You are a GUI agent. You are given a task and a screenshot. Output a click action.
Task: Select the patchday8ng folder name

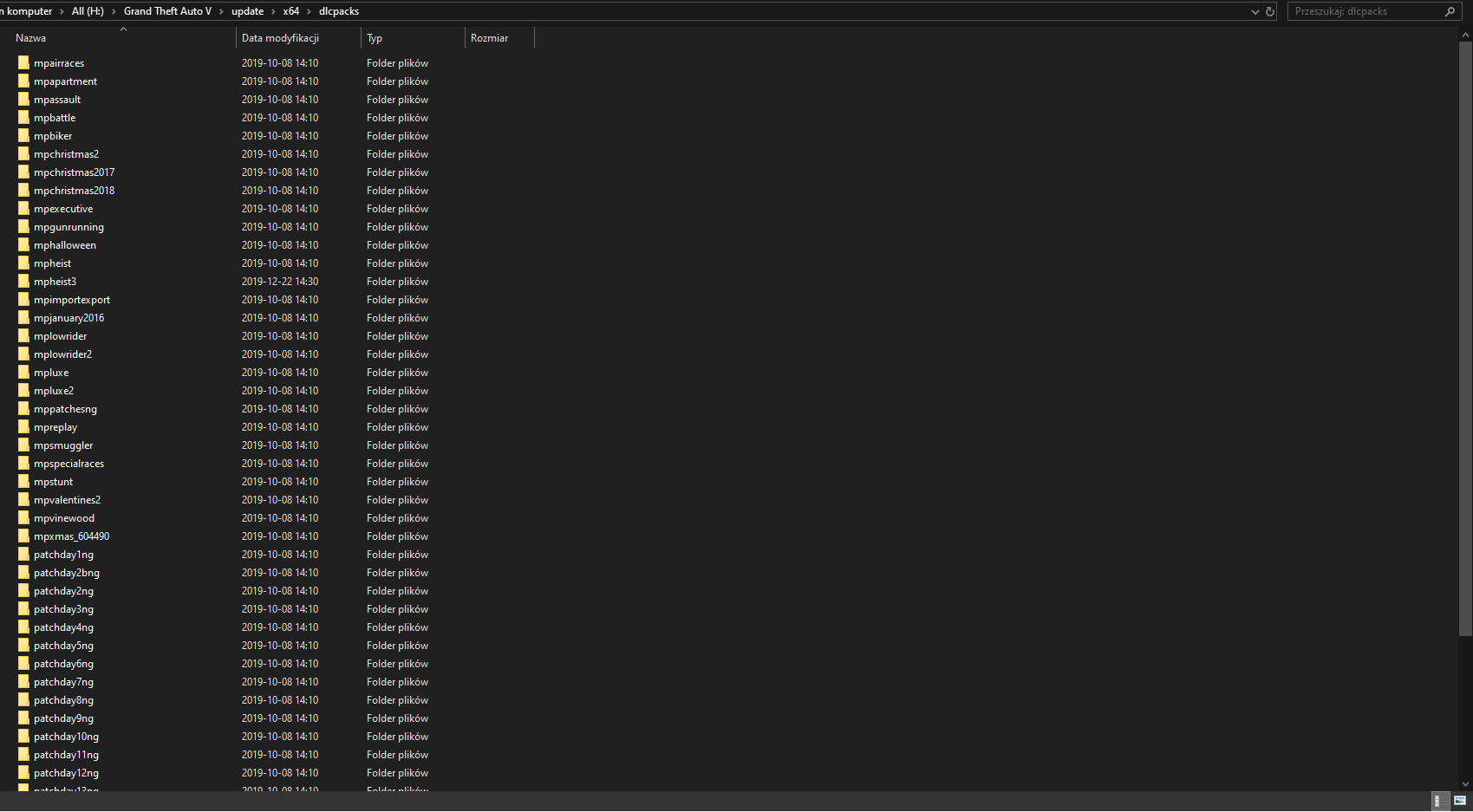click(x=63, y=700)
